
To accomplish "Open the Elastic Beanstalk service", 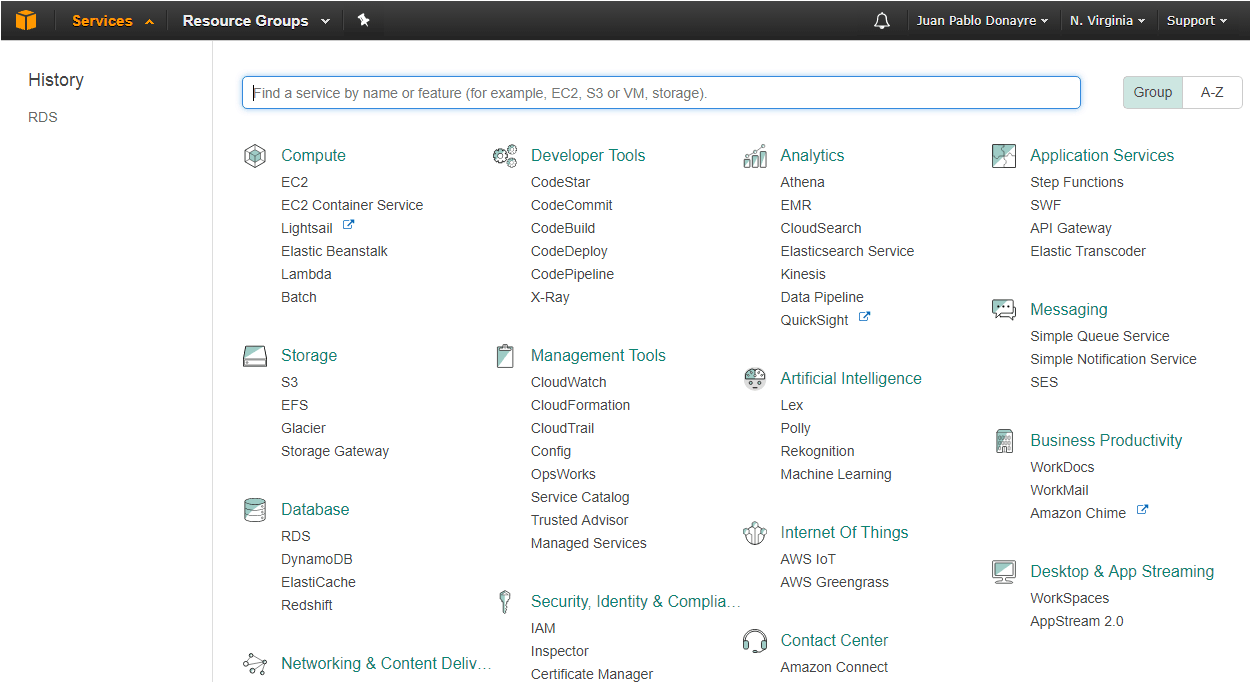I will [334, 251].
